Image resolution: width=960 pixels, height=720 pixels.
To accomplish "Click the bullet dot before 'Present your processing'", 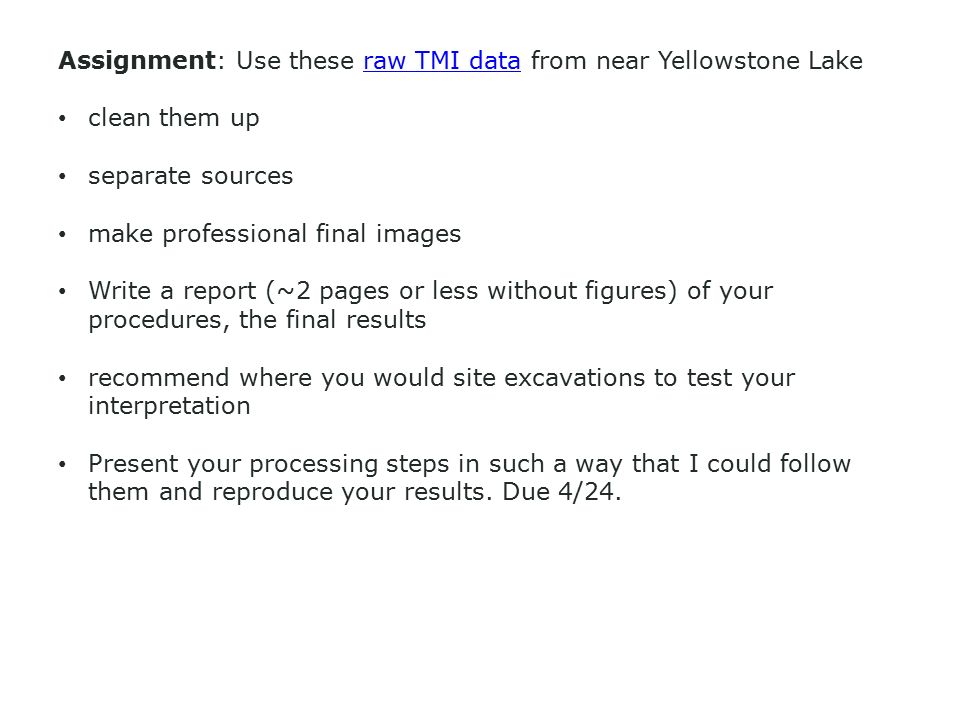I will click(62, 465).
